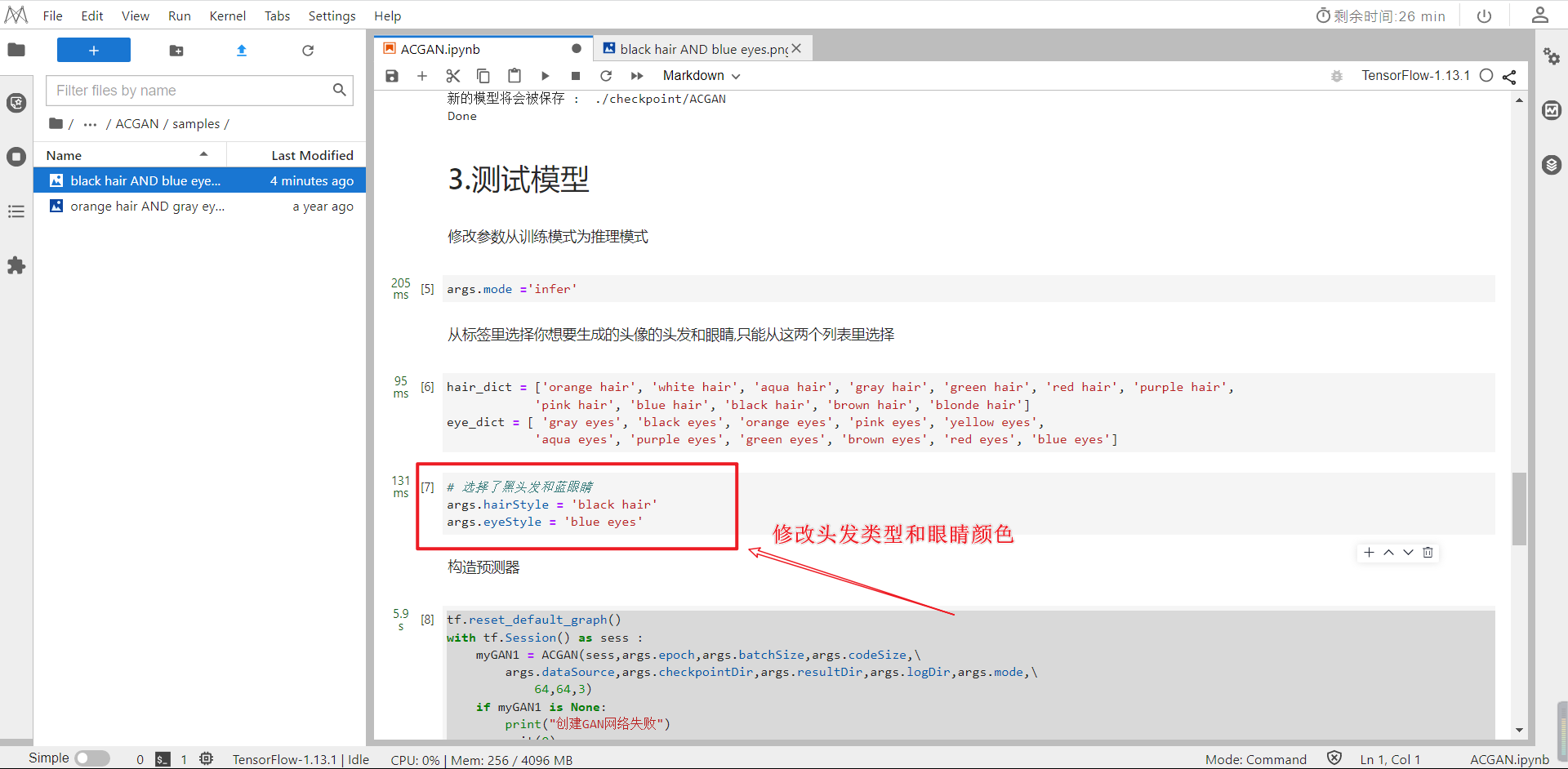Click the args.mode infer code cell
The height and width of the screenshot is (769, 1568).
[969, 289]
